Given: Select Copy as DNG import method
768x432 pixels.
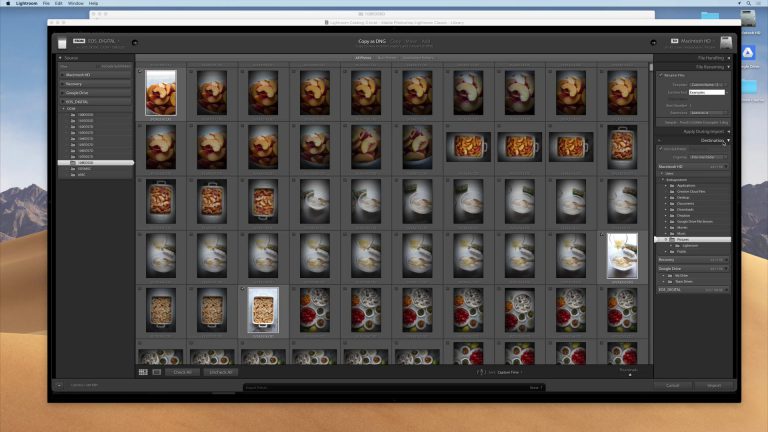Looking at the screenshot, I should click(x=372, y=41).
